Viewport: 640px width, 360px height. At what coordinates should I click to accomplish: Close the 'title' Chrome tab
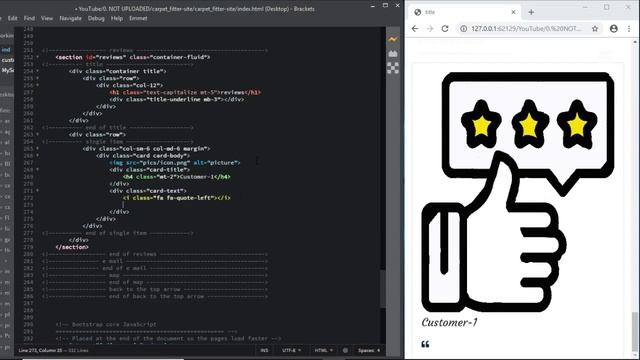513,12
